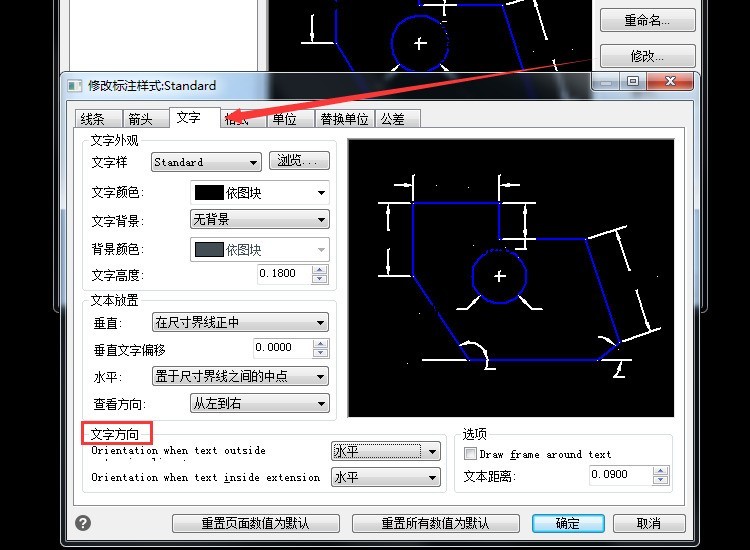Screen dimensions: 750x550
Task: Click the help question mark icon
Action: [x=83, y=523]
